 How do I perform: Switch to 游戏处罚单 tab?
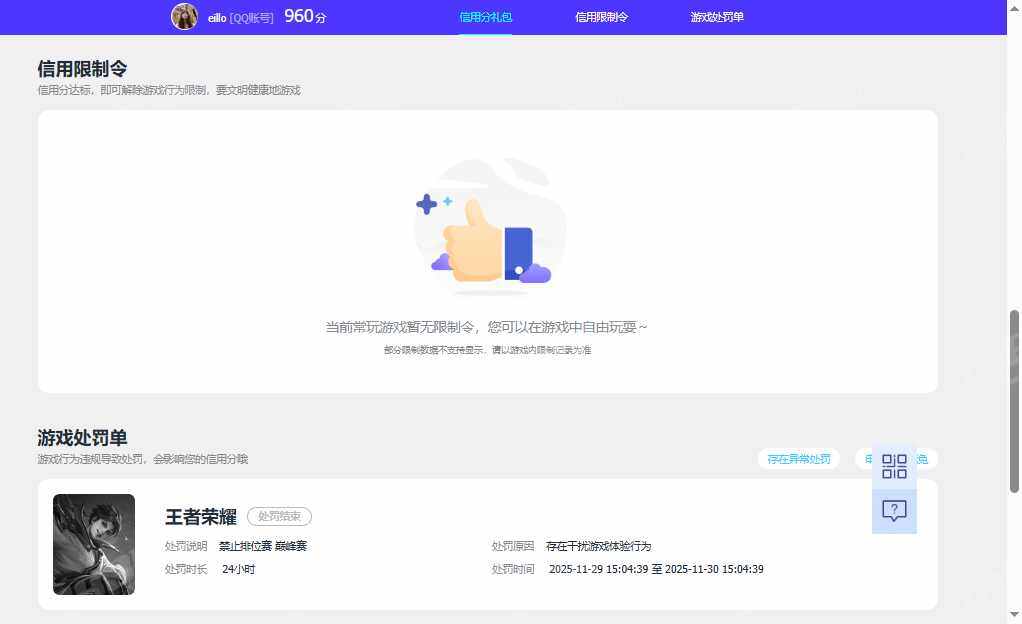(717, 17)
